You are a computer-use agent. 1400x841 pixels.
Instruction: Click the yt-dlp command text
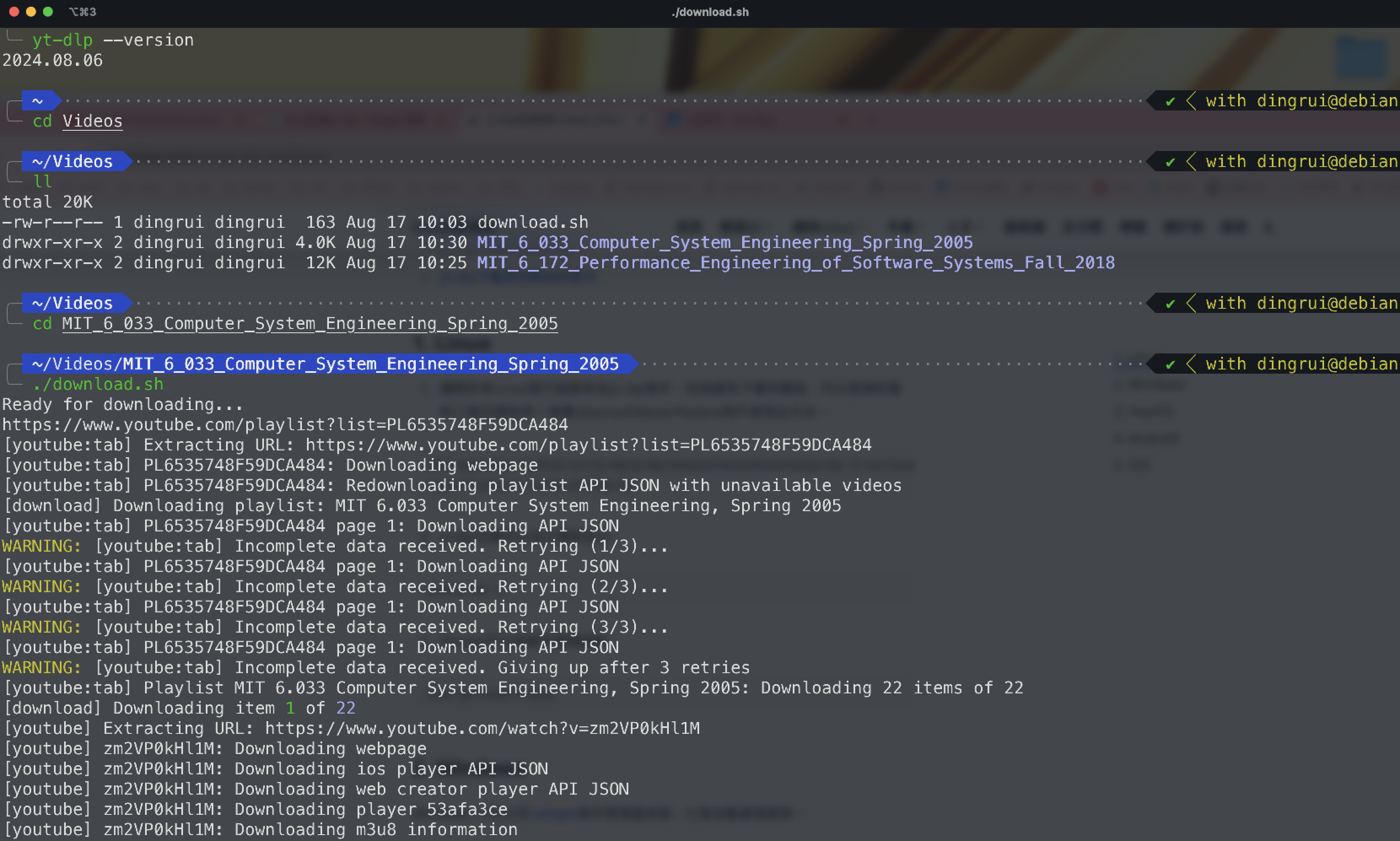[62, 40]
